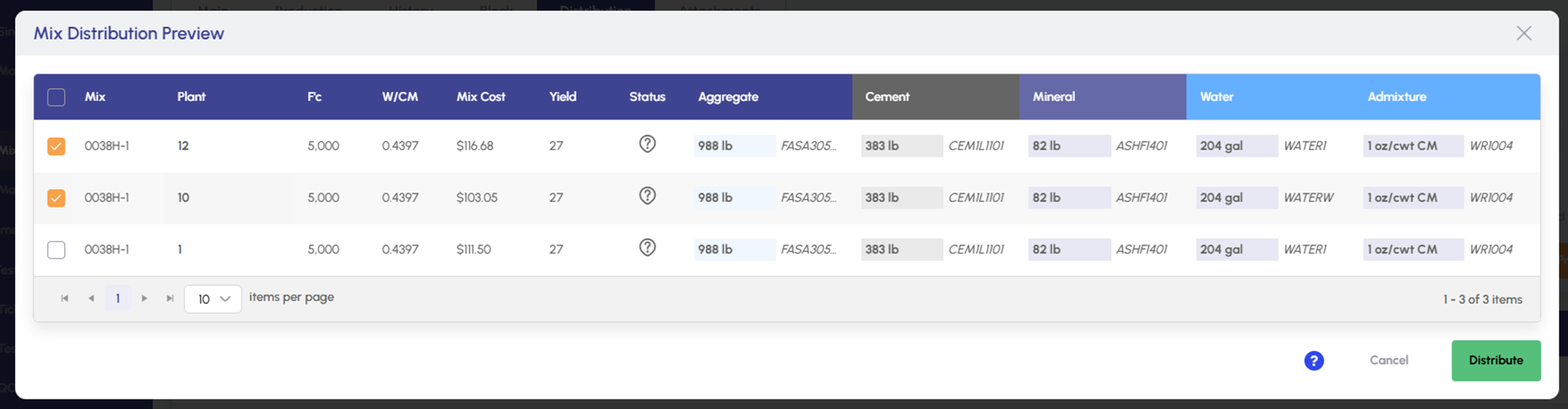The image size is (1568, 409).
Task: Go to the next page arrow
Action: tap(144, 298)
